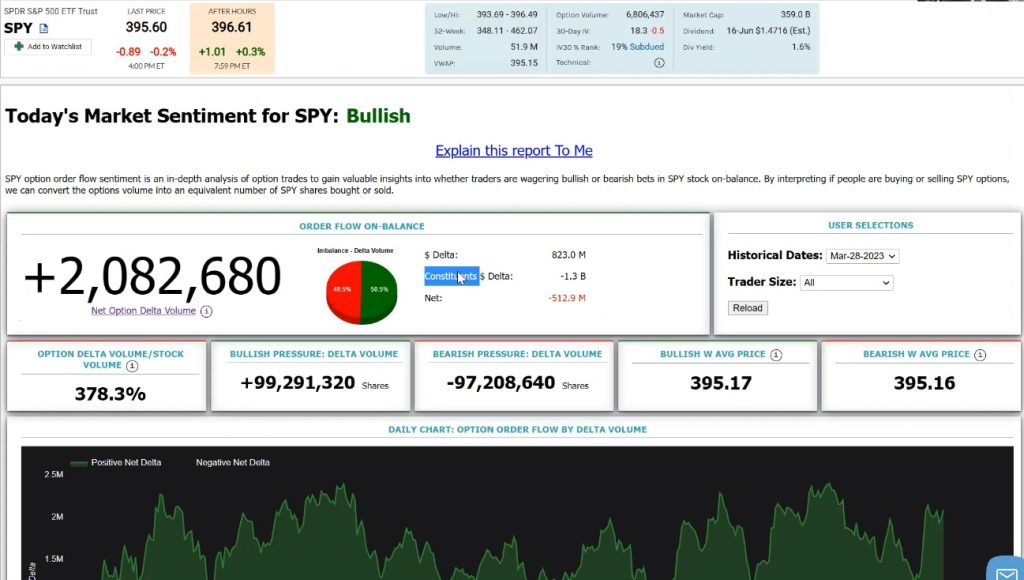Toggle the Positive Net Delta legend series
The width and height of the screenshot is (1024, 580).
tap(116, 462)
